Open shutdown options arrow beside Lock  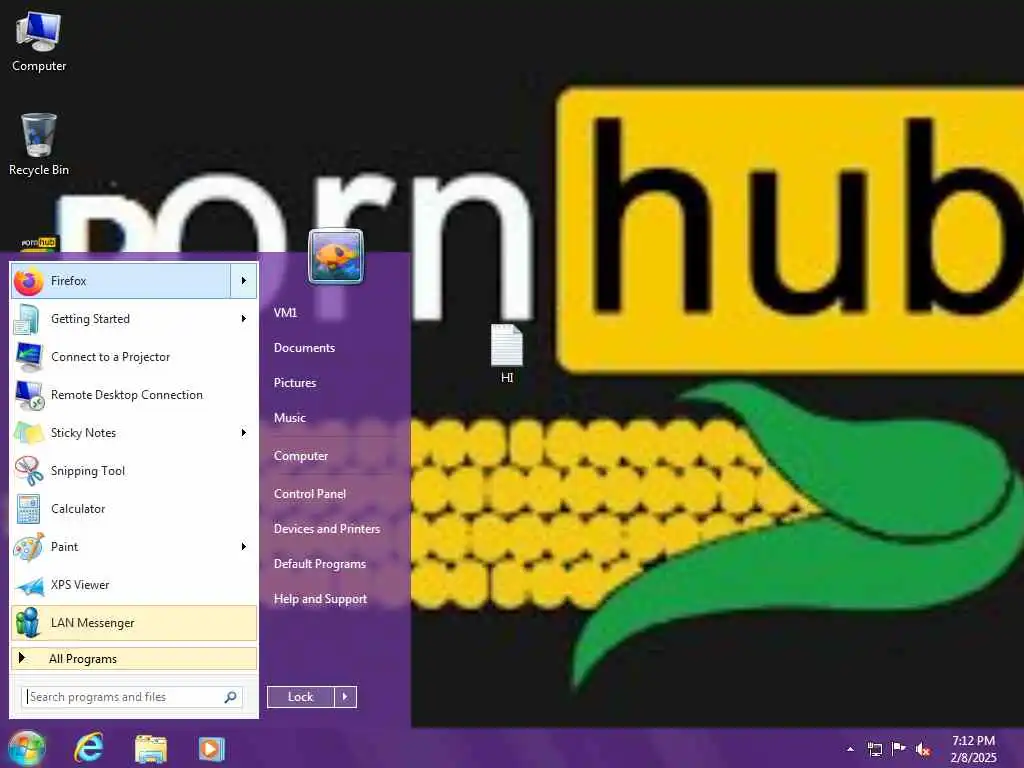[345, 697]
